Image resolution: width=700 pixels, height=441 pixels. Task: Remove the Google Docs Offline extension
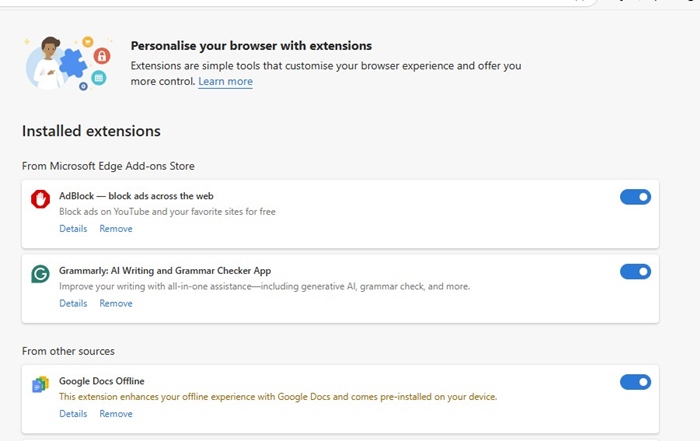(116, 414)
